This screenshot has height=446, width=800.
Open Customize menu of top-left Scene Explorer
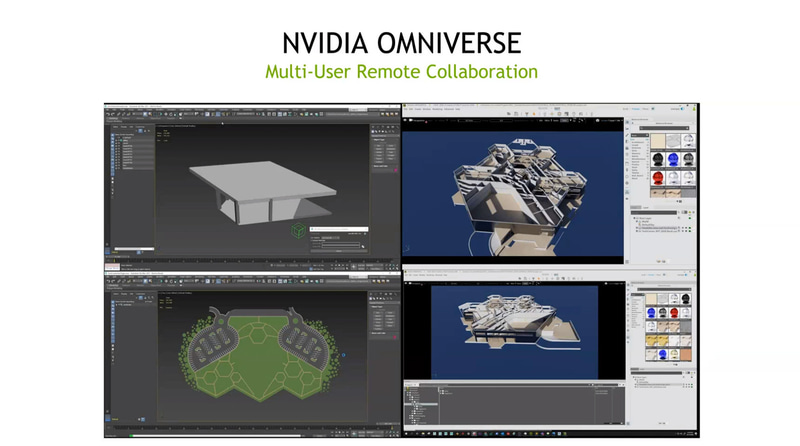(140, 127)
